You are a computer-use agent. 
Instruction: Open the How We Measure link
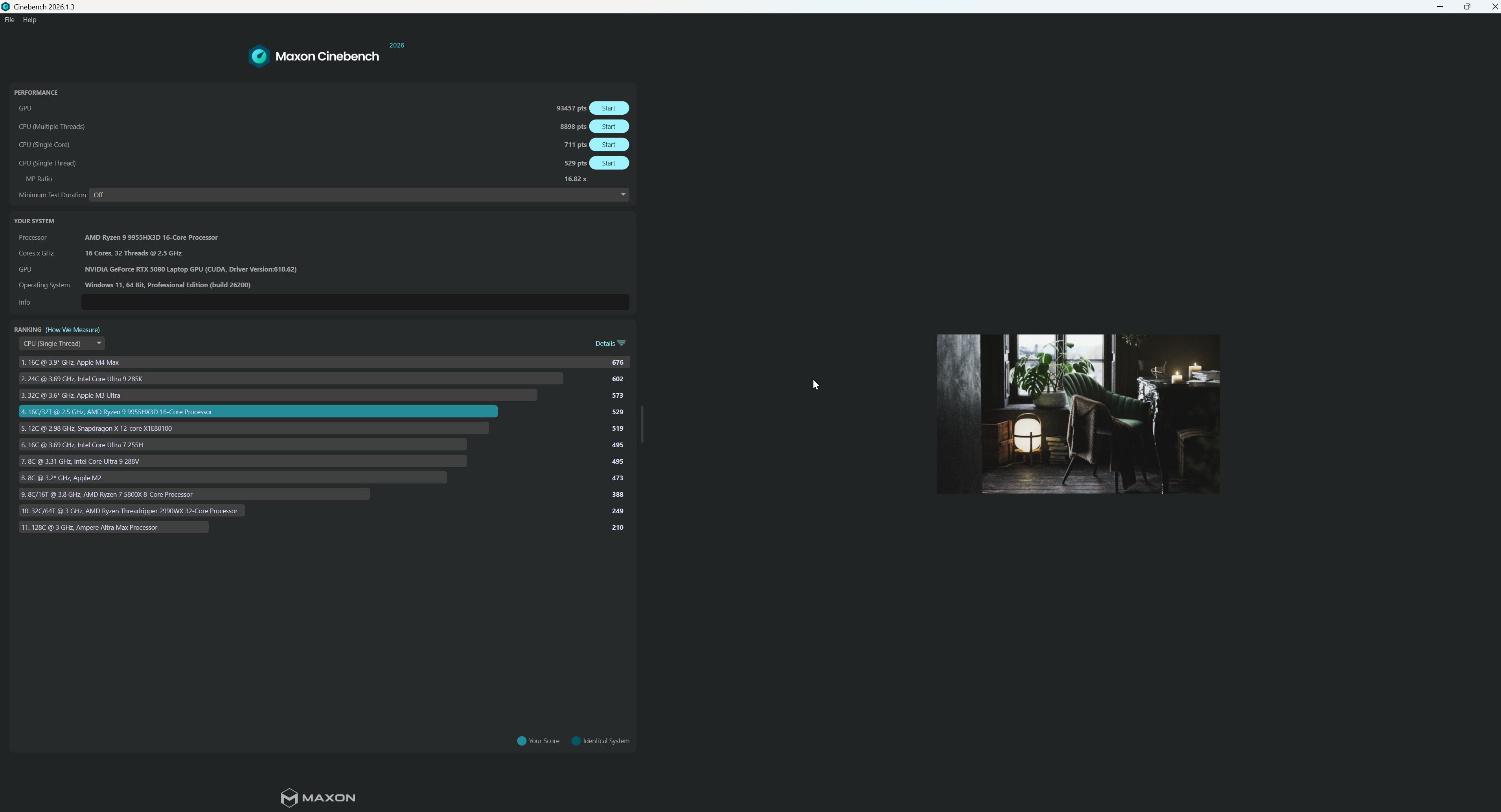(72, 330)
